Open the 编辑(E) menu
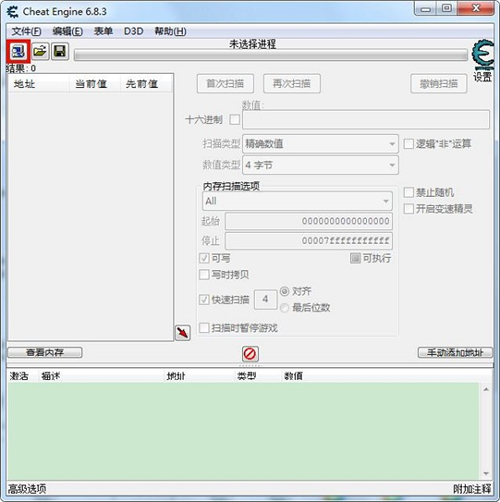The width and height of the screenshot is (500, 502). click(68, 31)
